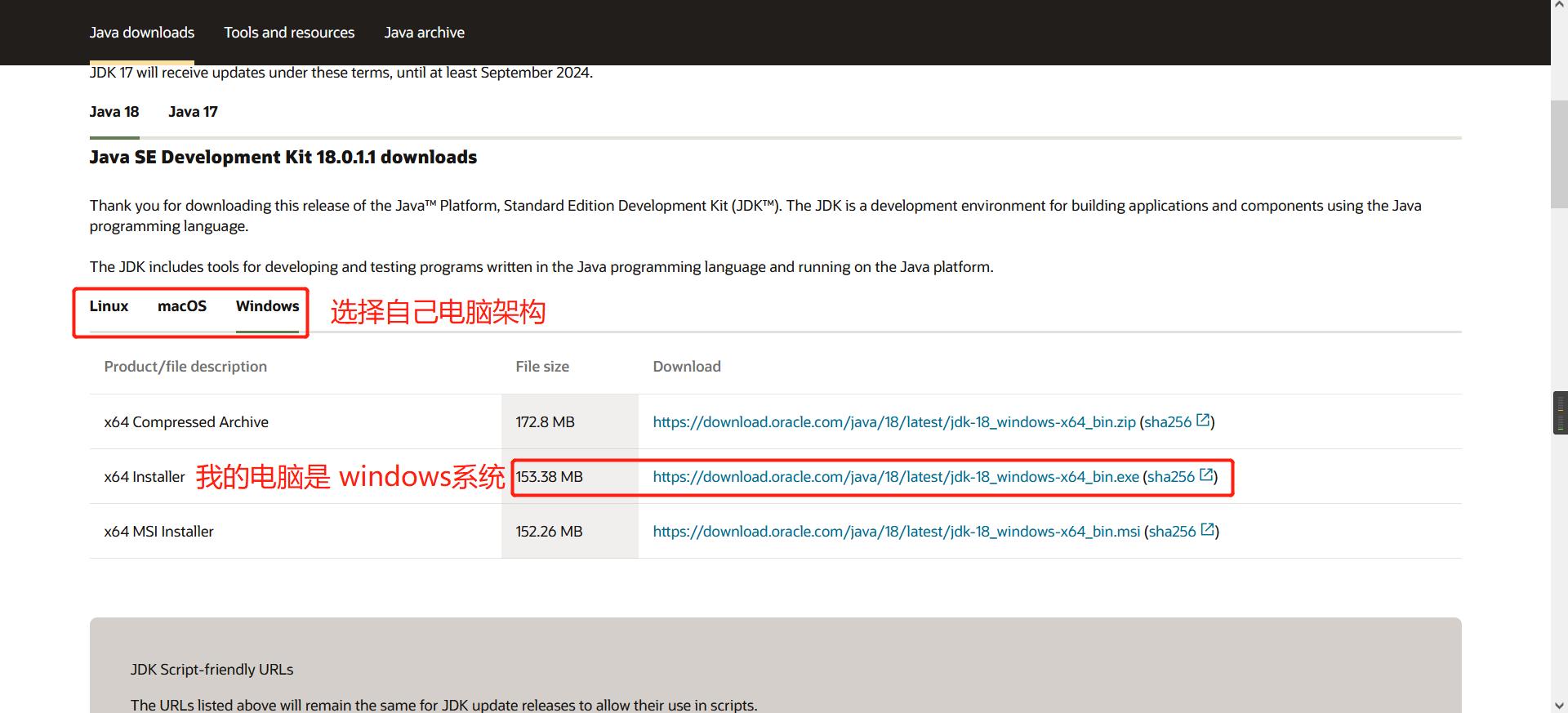Choose the Windows platform tab

point(267,306)
